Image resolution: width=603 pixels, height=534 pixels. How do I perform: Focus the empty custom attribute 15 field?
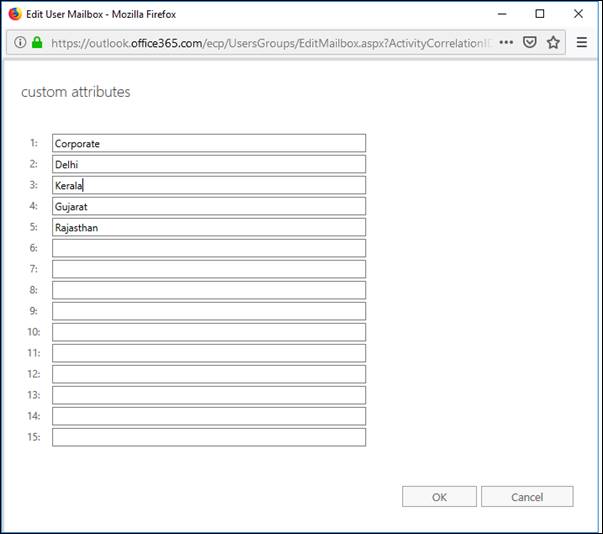[209, 437]
